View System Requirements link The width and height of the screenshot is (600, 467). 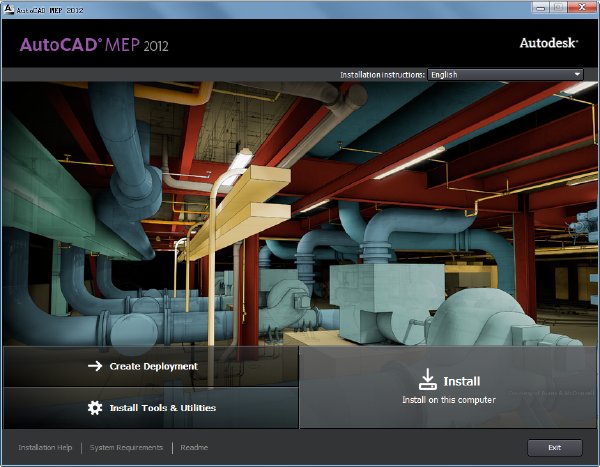[126, 447]
